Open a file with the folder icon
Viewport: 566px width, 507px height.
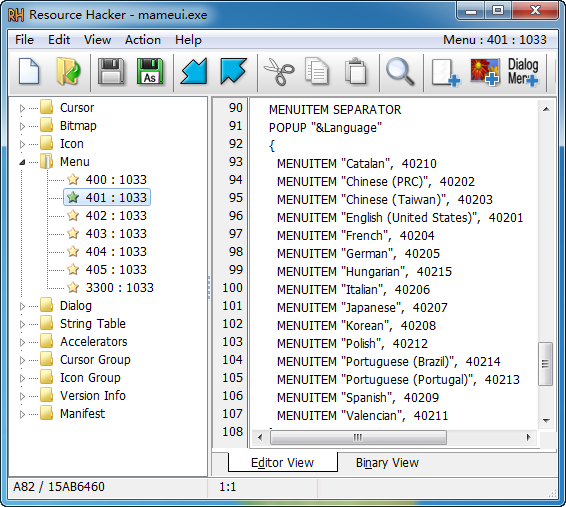pyautogui.click(x=68, y=71)
